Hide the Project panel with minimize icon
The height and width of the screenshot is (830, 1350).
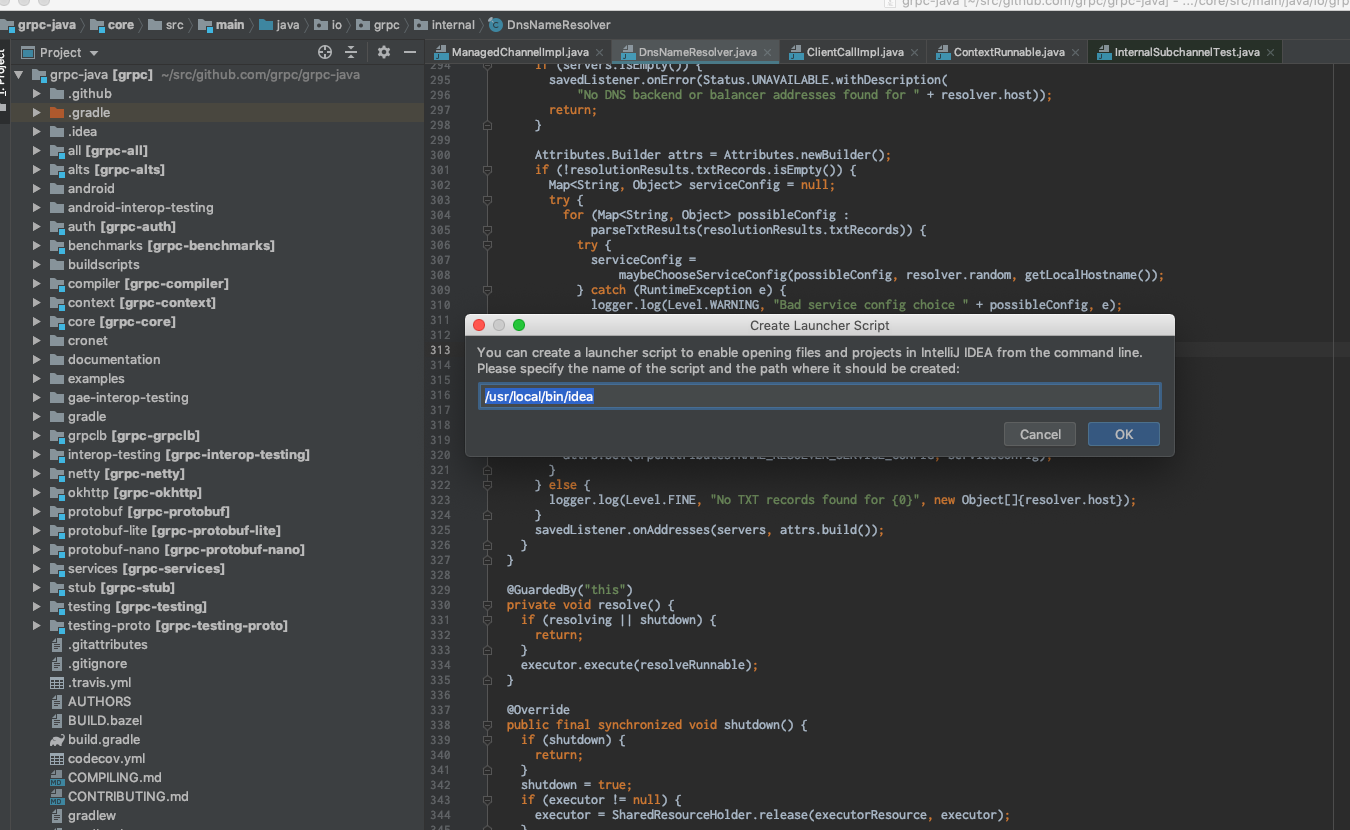[x=409, y=52]
